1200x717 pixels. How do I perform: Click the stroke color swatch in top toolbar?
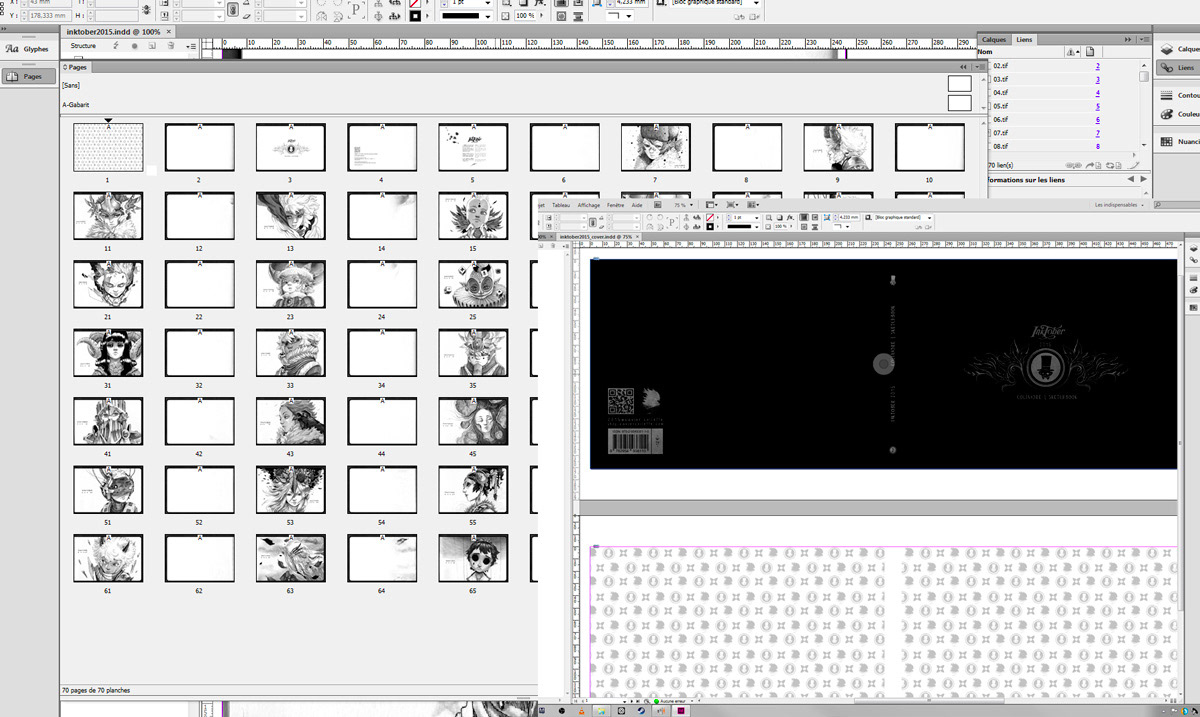point(414,3)
